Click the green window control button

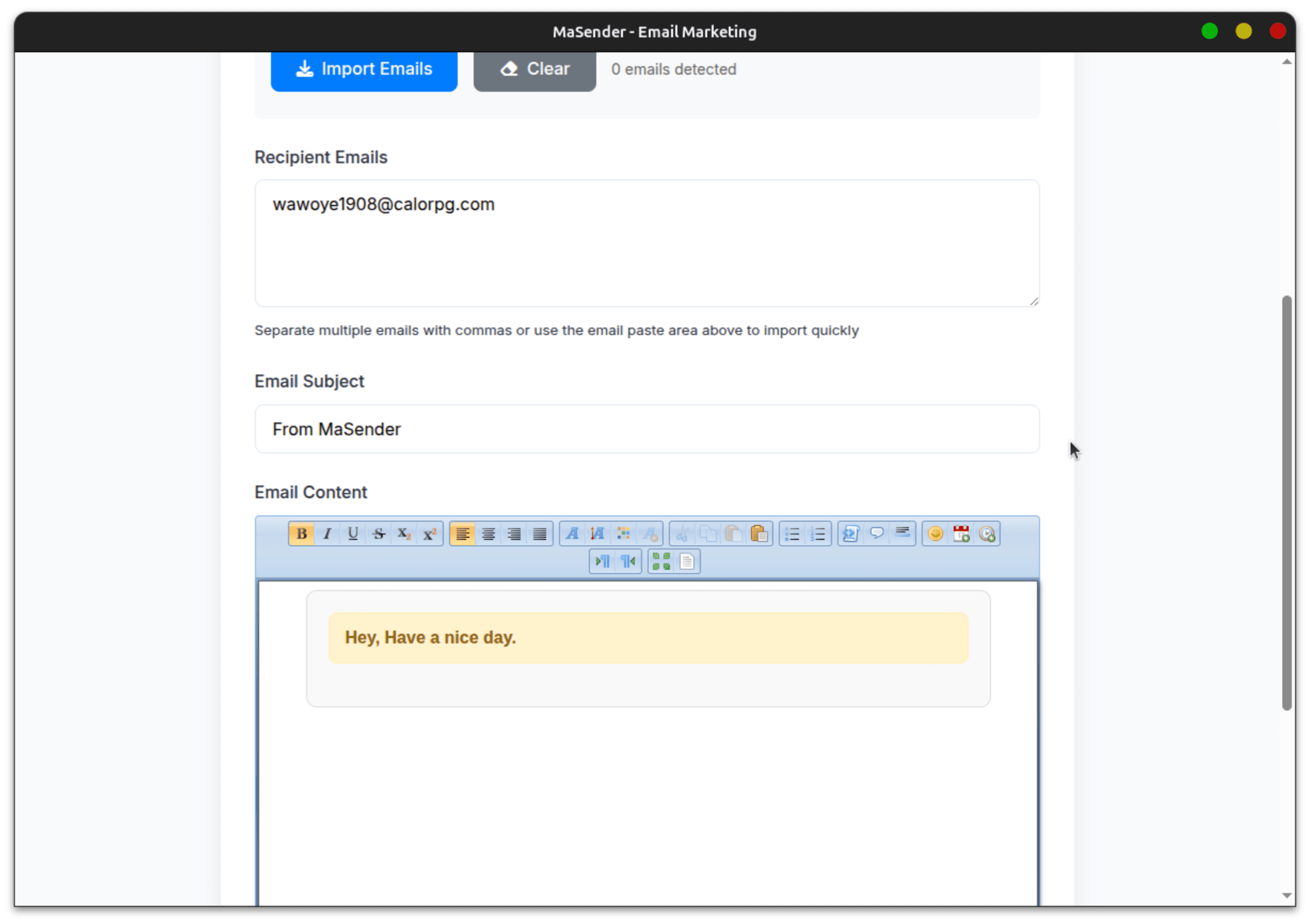[1210, 31]
